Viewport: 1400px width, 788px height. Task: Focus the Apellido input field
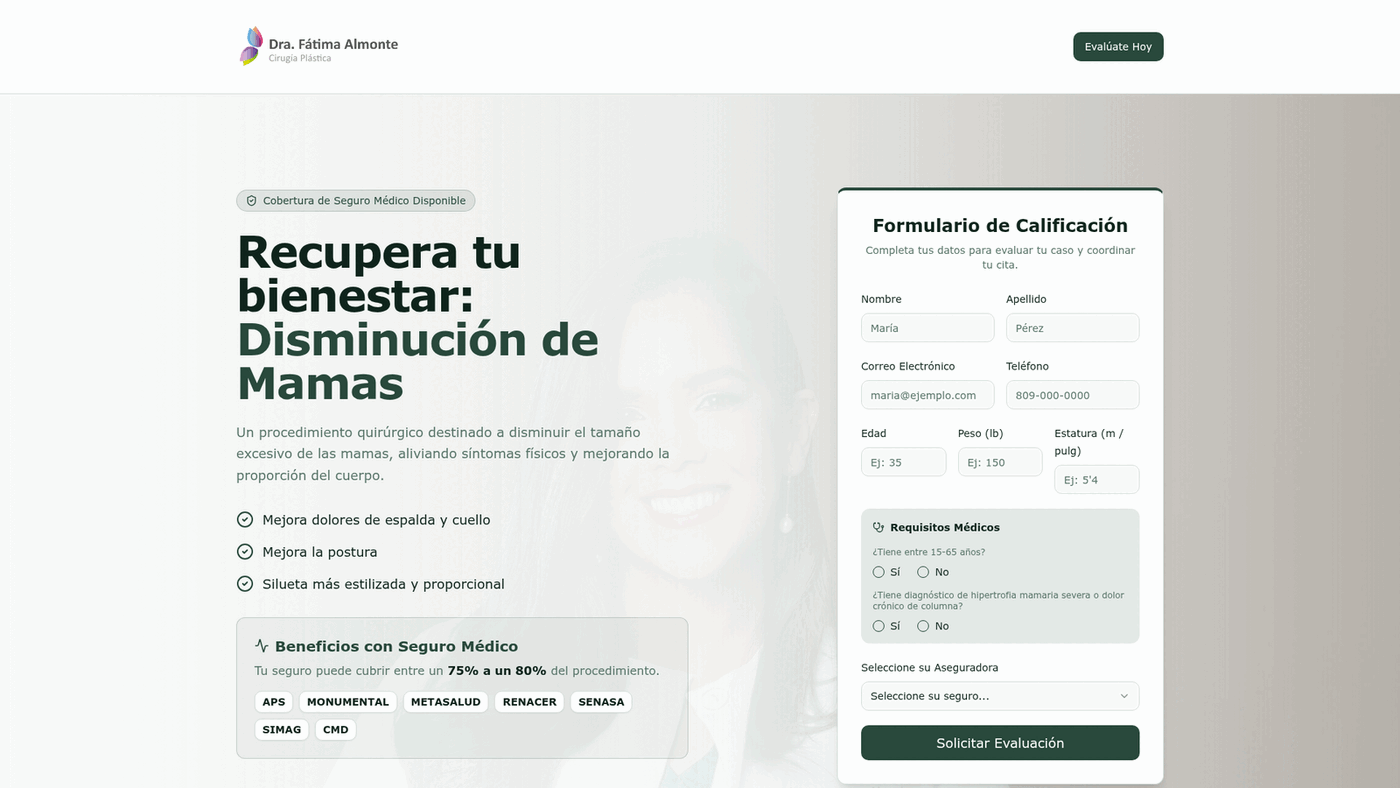(x=1073, y=328)
